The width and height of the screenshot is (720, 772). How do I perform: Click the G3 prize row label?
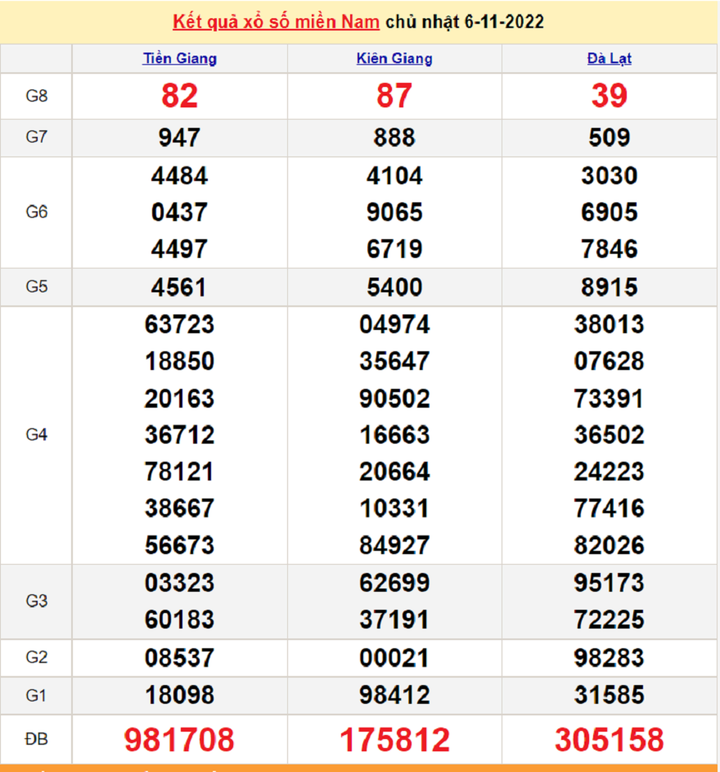click(37, 601)
